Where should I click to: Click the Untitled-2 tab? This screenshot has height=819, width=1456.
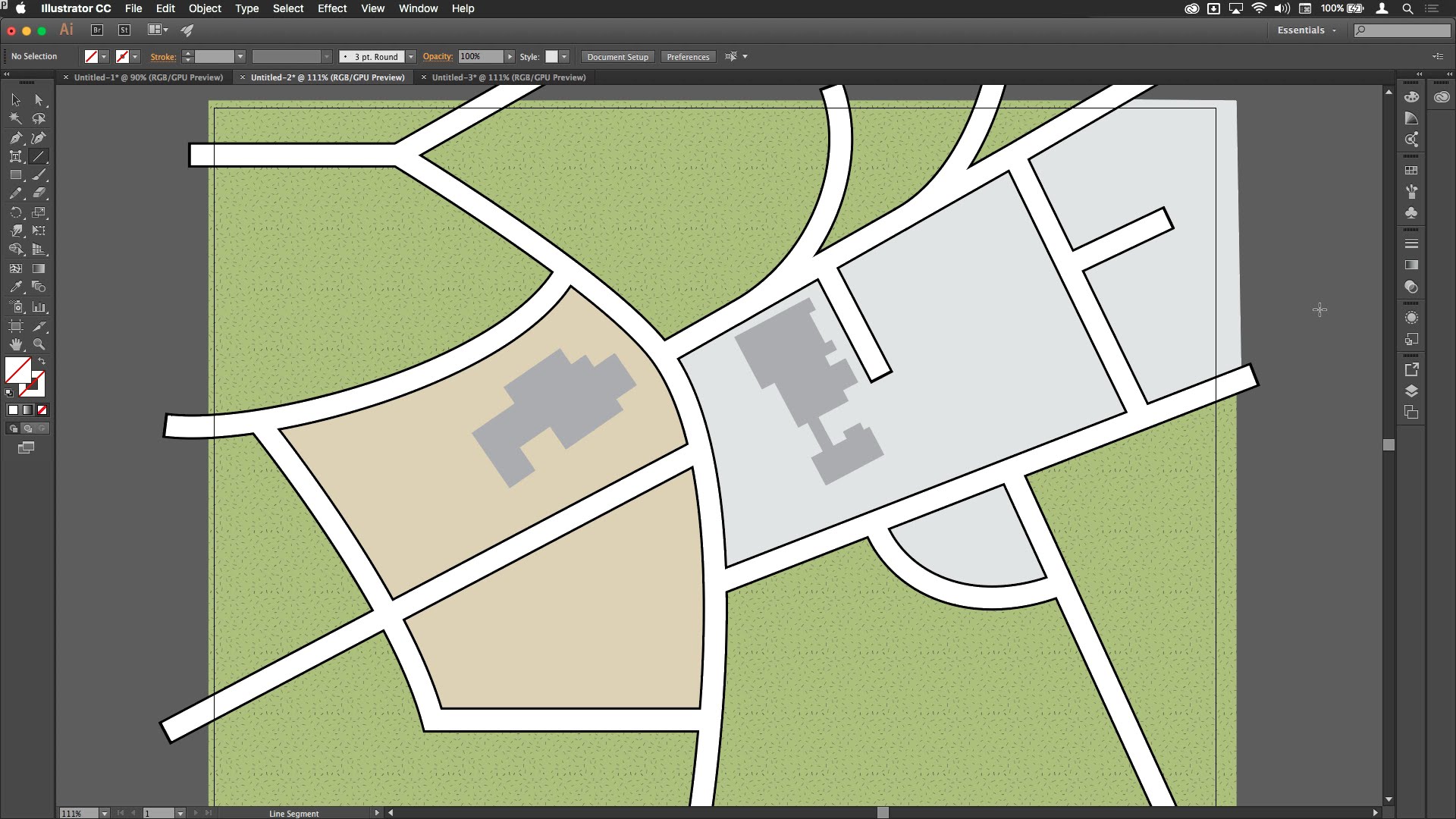point(327,77)
